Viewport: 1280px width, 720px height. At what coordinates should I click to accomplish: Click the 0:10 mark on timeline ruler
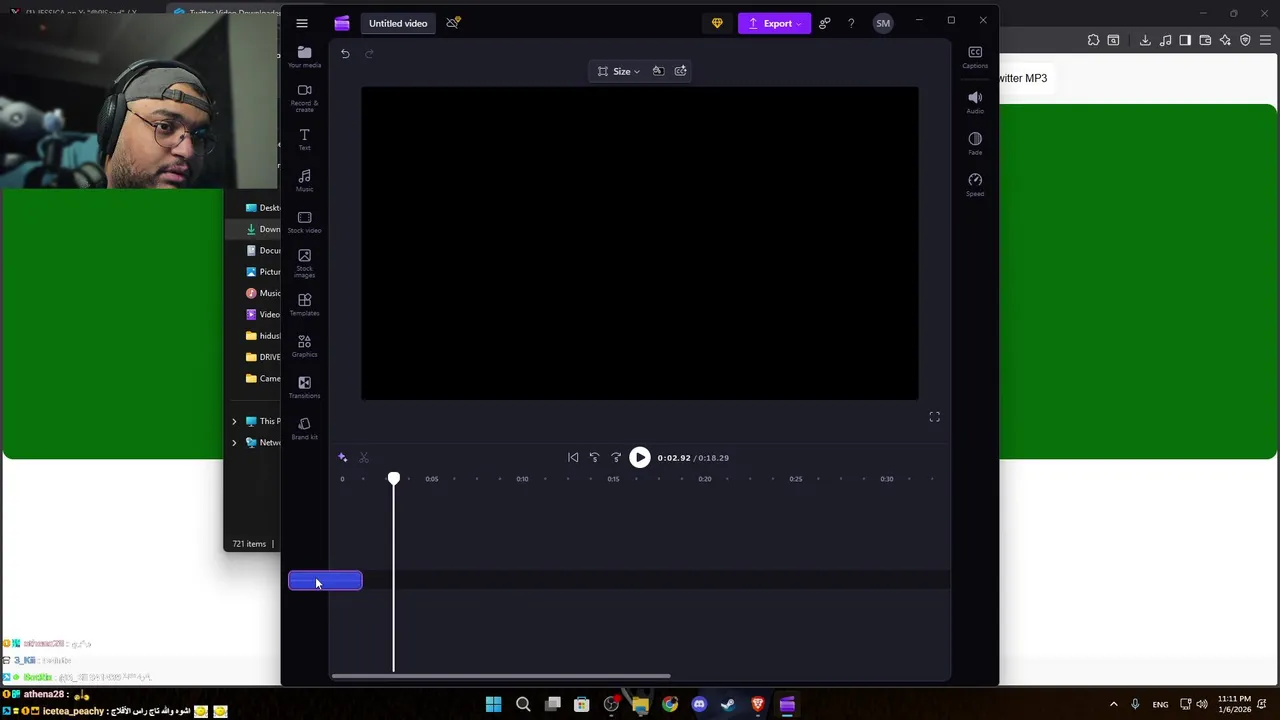[522, 479]
